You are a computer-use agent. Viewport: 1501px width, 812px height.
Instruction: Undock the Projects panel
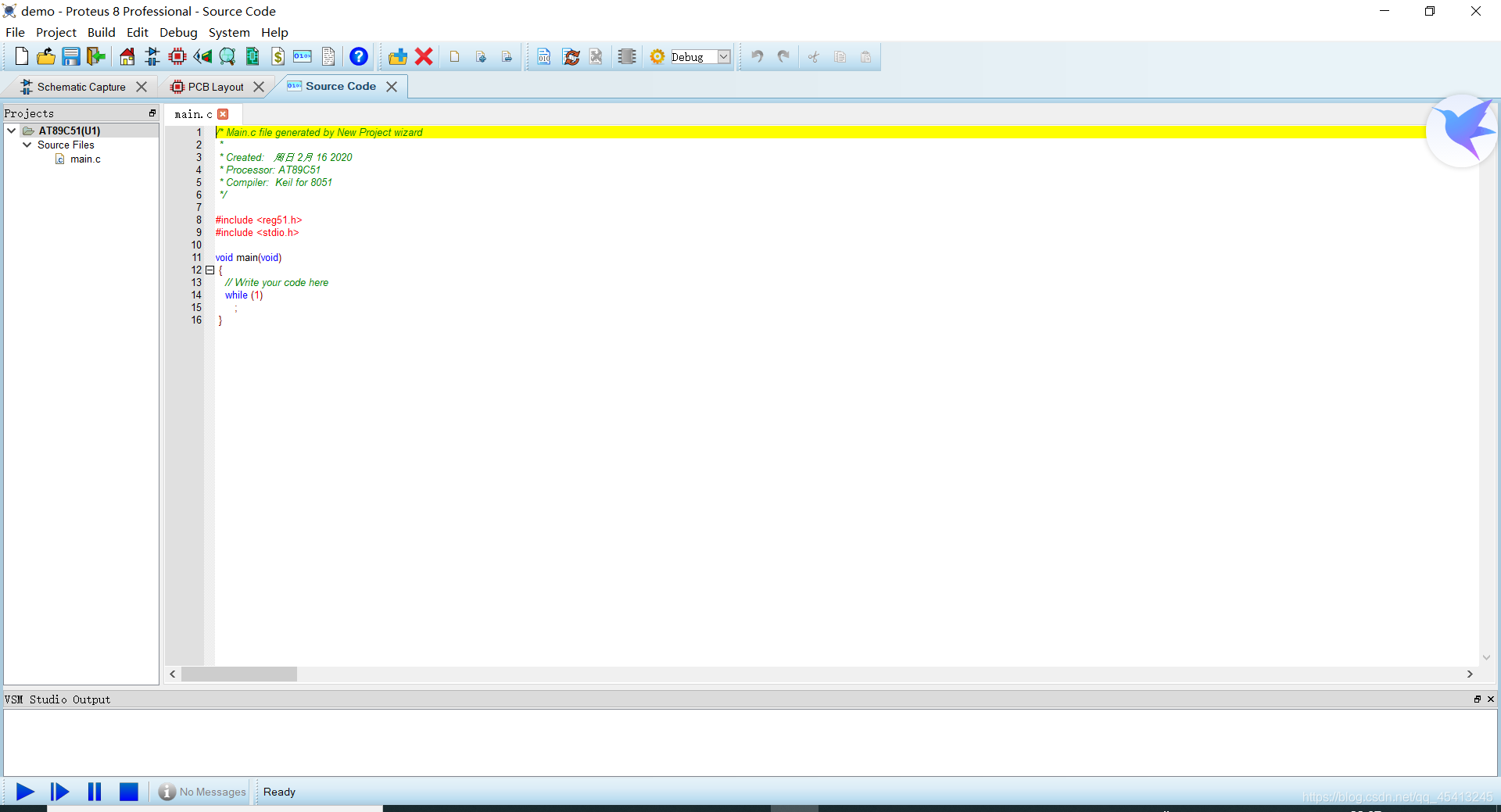(x=152, y=113)
